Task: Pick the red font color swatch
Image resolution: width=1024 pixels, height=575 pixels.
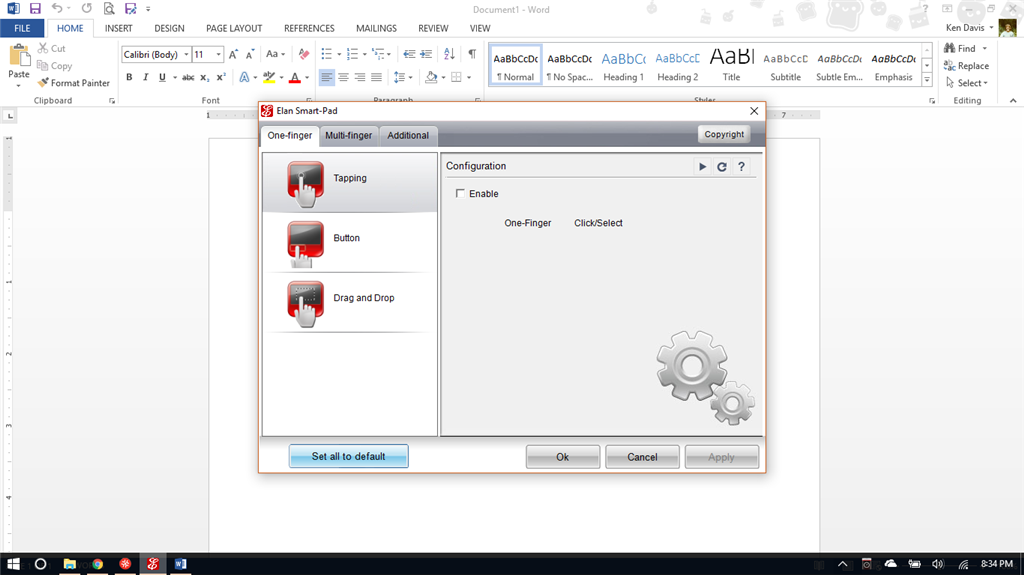Action: pyautogui.click(x=295, y=77)
